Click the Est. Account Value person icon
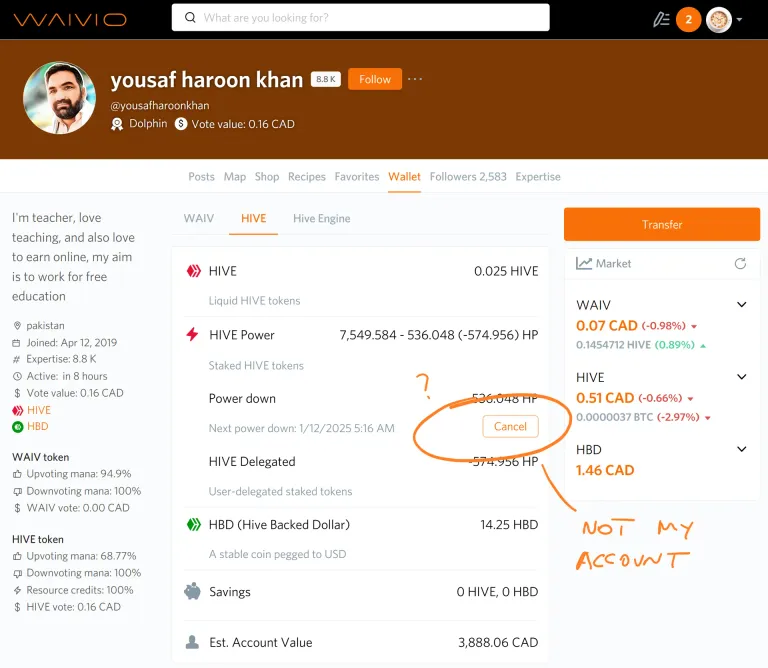768x668 pixels. [x=192, y=642]
